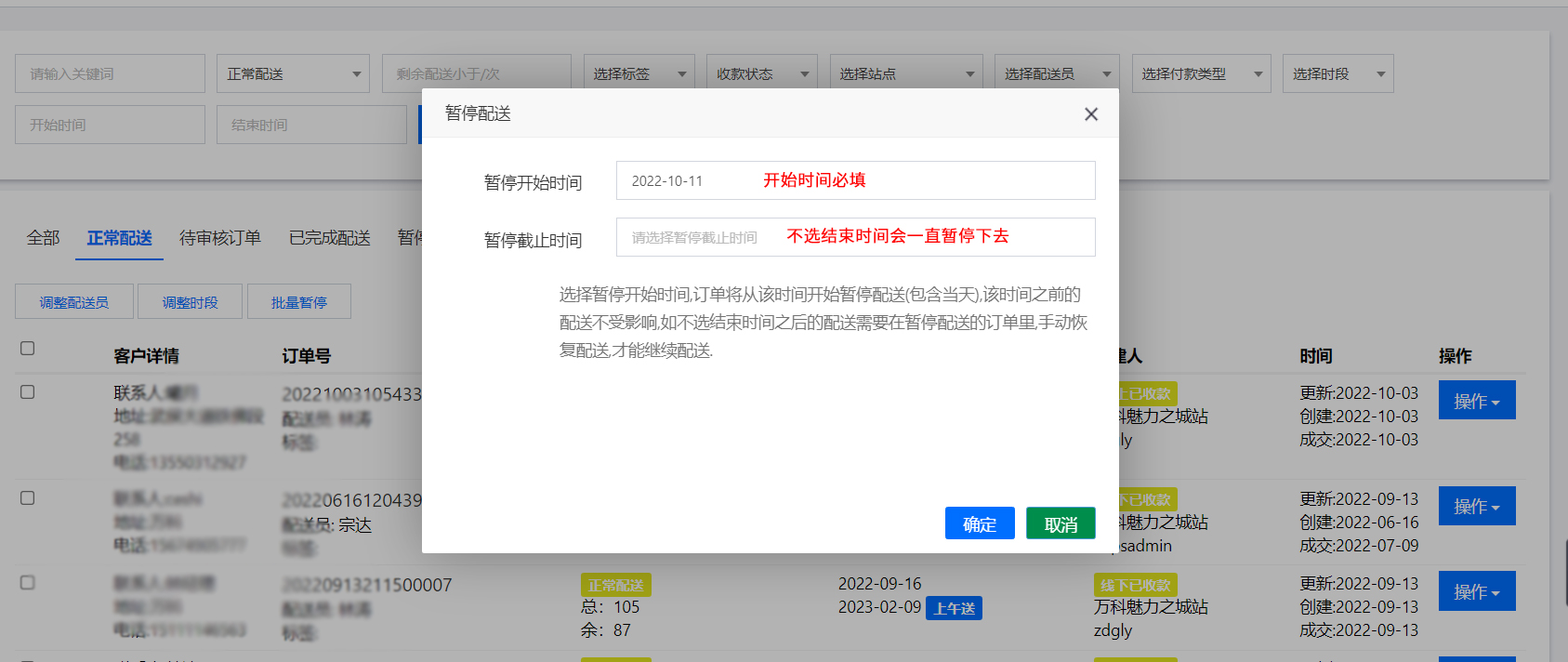The height and width of the screenshot is (662, 1568).
Task: Check the first order row checkbox
Action: [x=28, y=392]
